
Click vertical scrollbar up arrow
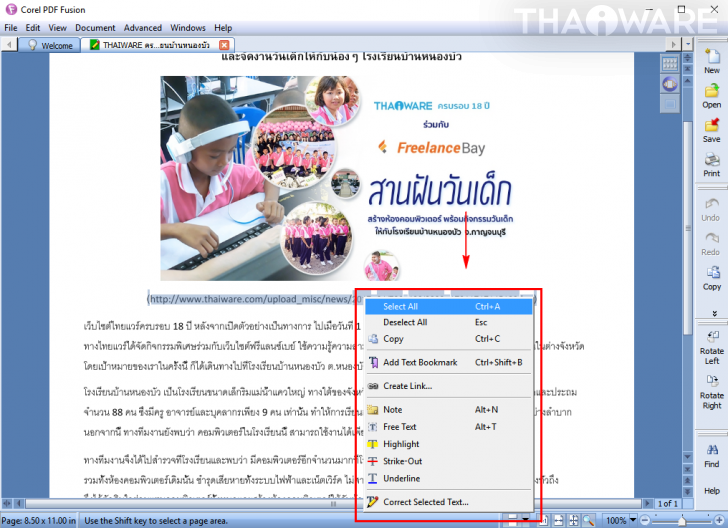pyautogui.click(x=688, y=82)
